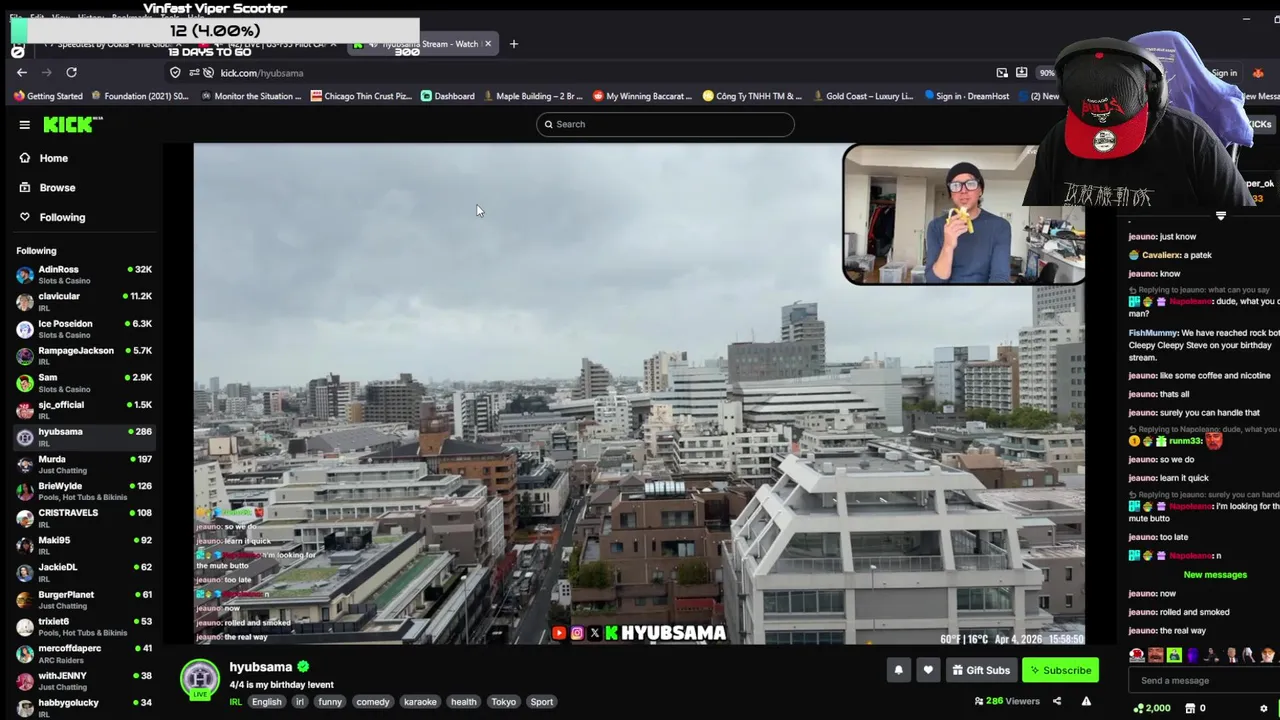Viewport: 1280px width, 720px height.
Task: Click the karaoke tag
Action: coord(420,702)
